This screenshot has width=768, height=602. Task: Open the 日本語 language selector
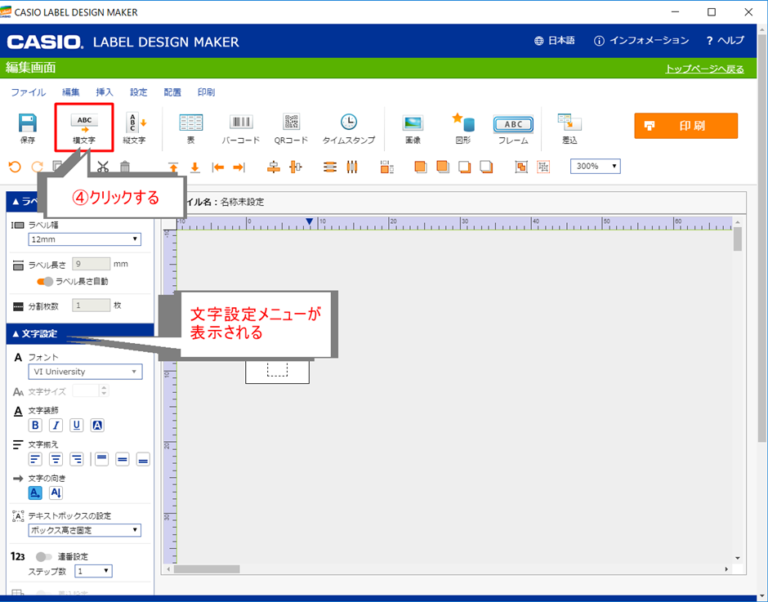(x=554, y=41)
